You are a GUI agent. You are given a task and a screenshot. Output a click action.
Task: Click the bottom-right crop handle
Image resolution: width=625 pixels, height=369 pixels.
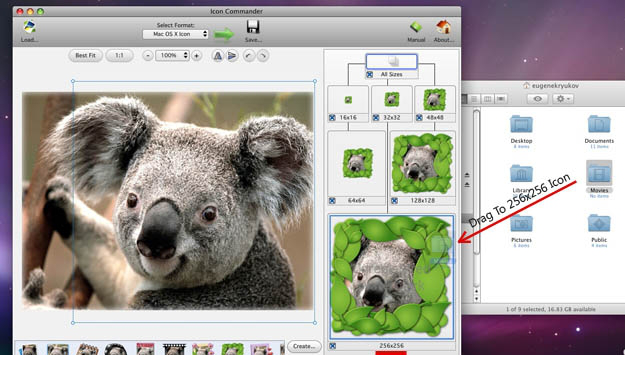(315, 323)
